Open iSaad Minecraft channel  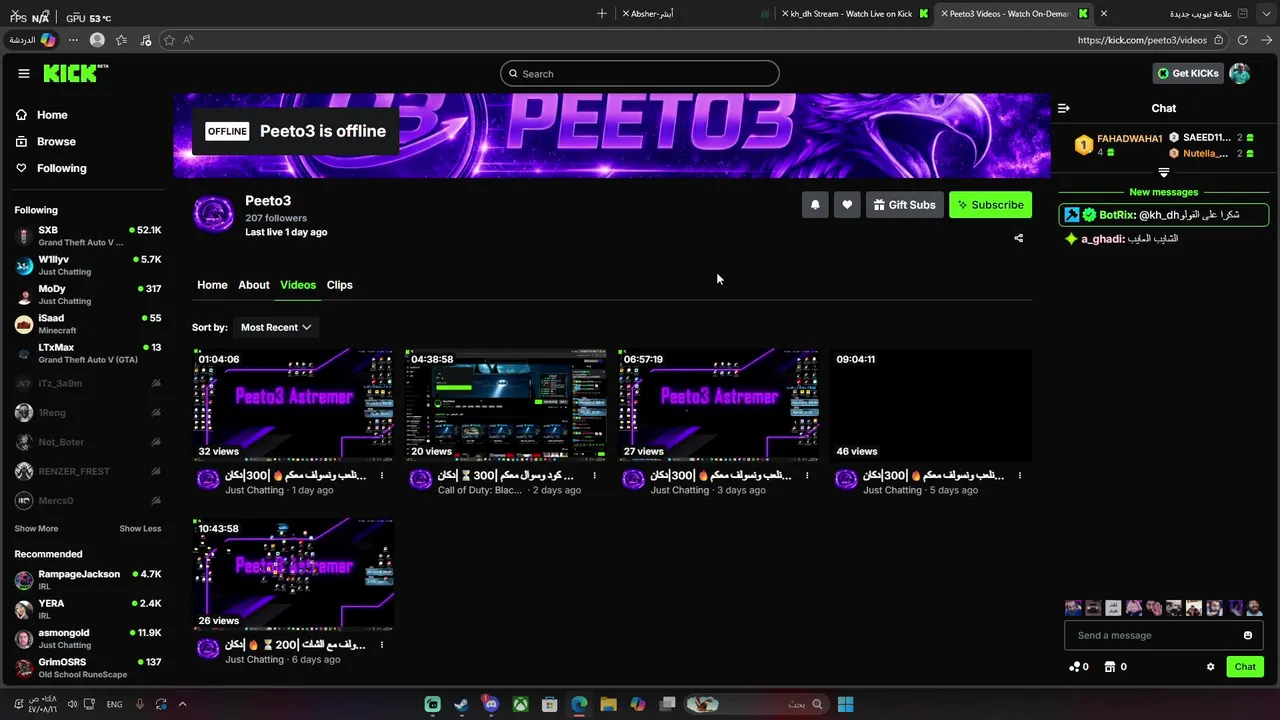tap(88, 324)
